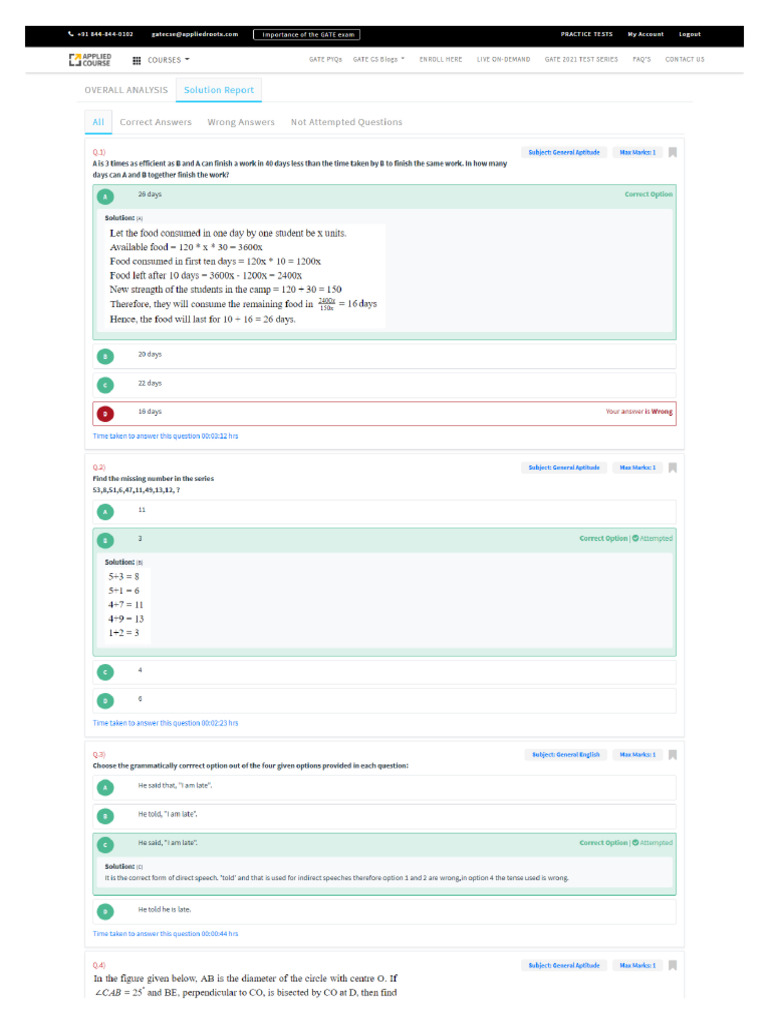Viewport: 768px width, 1024px height.
Task: Select option C circle '22 days' in Q.1
Action: pyautogui.click(x=105, y=385)
